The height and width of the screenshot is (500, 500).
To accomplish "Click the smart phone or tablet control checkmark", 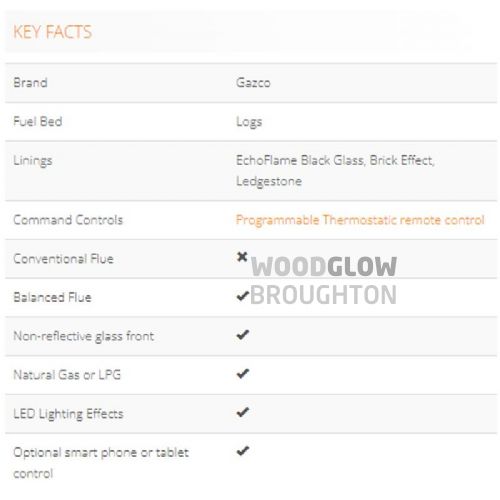I will [x=243, y=451].
